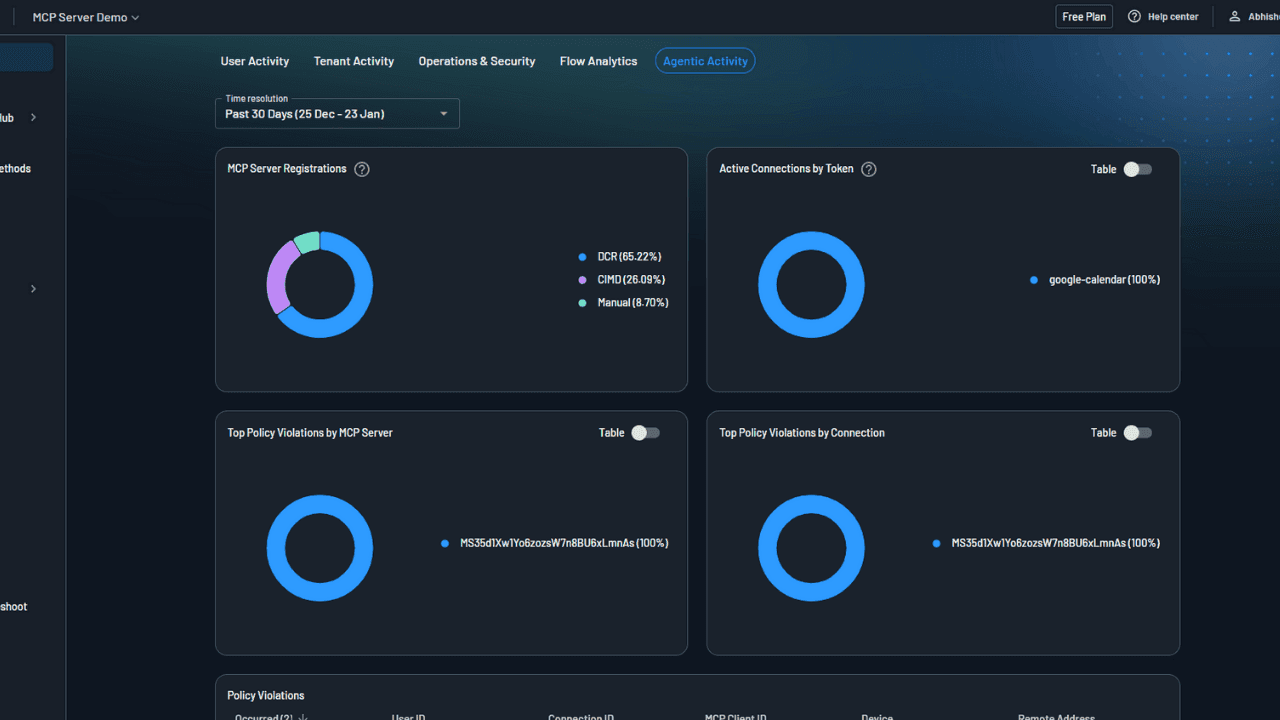
Task: Expand the Hub section in the sidebar
Action: click(32, 117)
